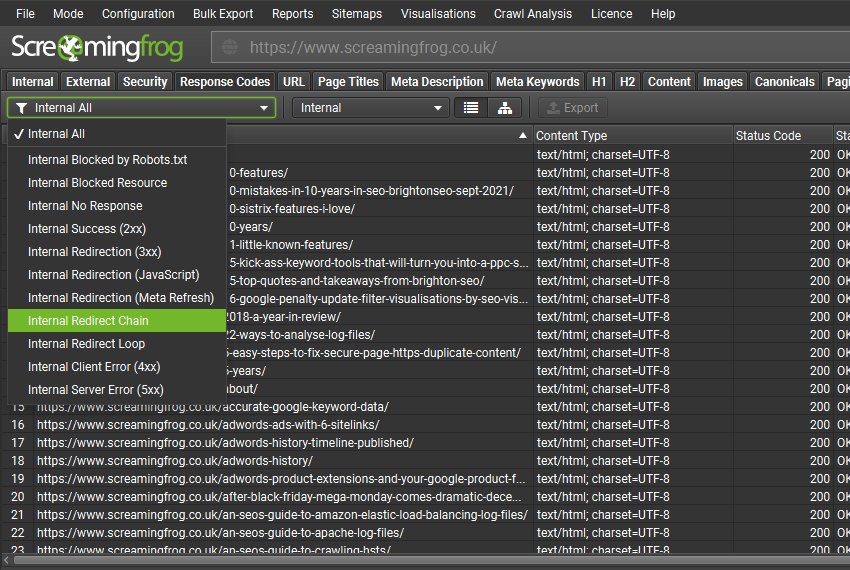Click the filter funnel icon
The height and width of the screenshot is (570, 850).
tap(21, 108)
